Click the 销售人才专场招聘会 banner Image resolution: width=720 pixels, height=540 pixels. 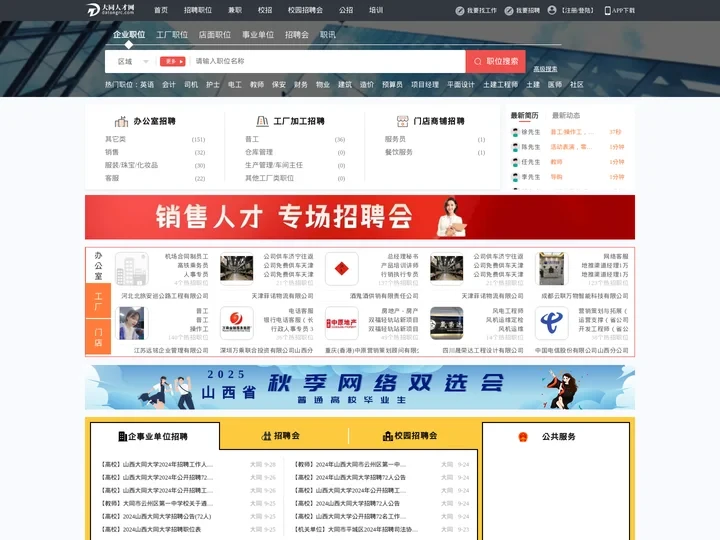click(360, 217)
